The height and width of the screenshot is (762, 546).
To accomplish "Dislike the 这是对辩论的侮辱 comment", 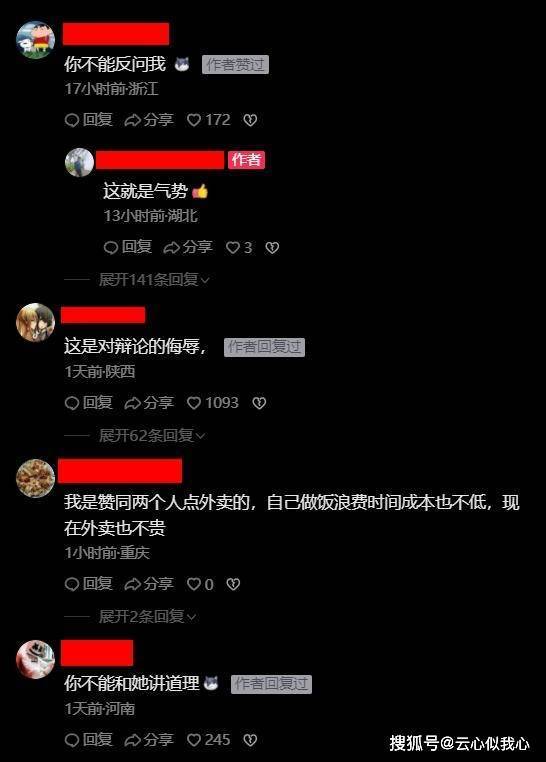I will point(259,403).
